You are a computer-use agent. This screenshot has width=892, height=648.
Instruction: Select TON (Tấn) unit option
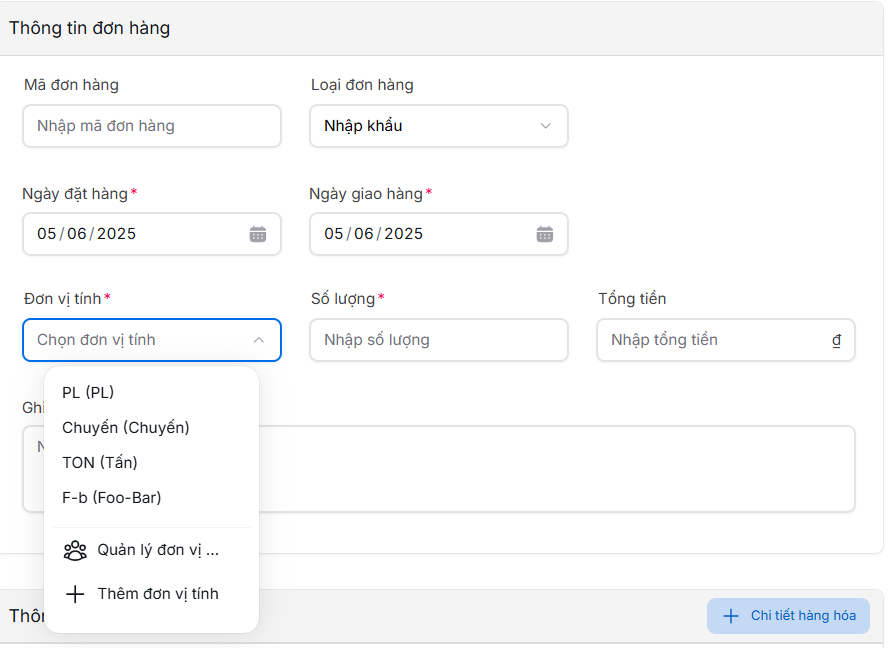click(100, 462)
